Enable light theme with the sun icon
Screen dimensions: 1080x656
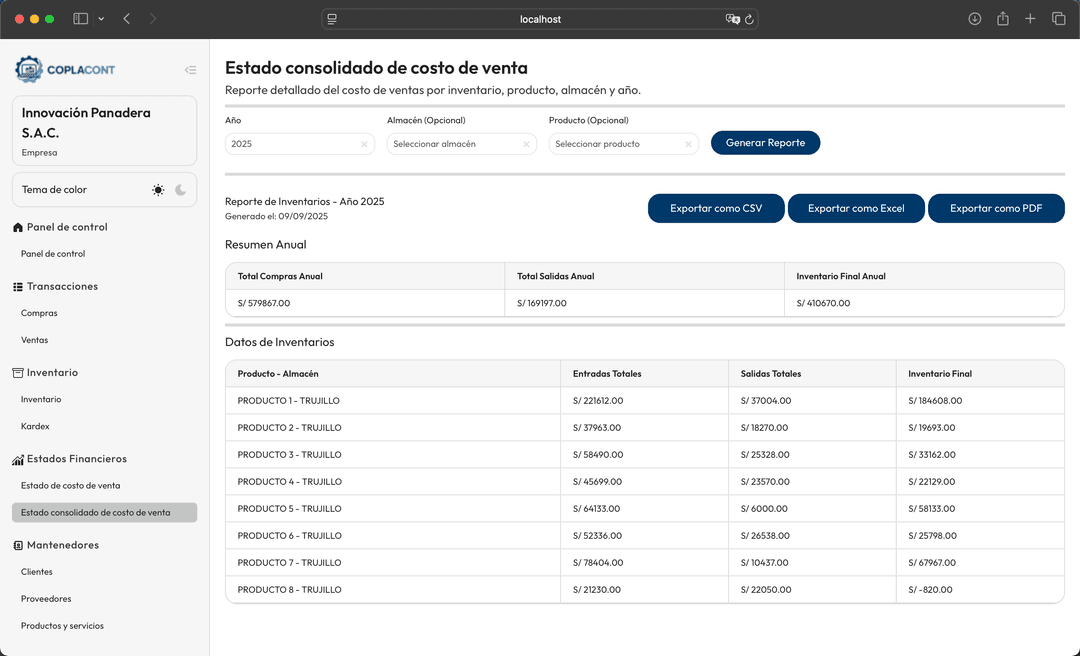pyautogui.click(x=158, y=189)
